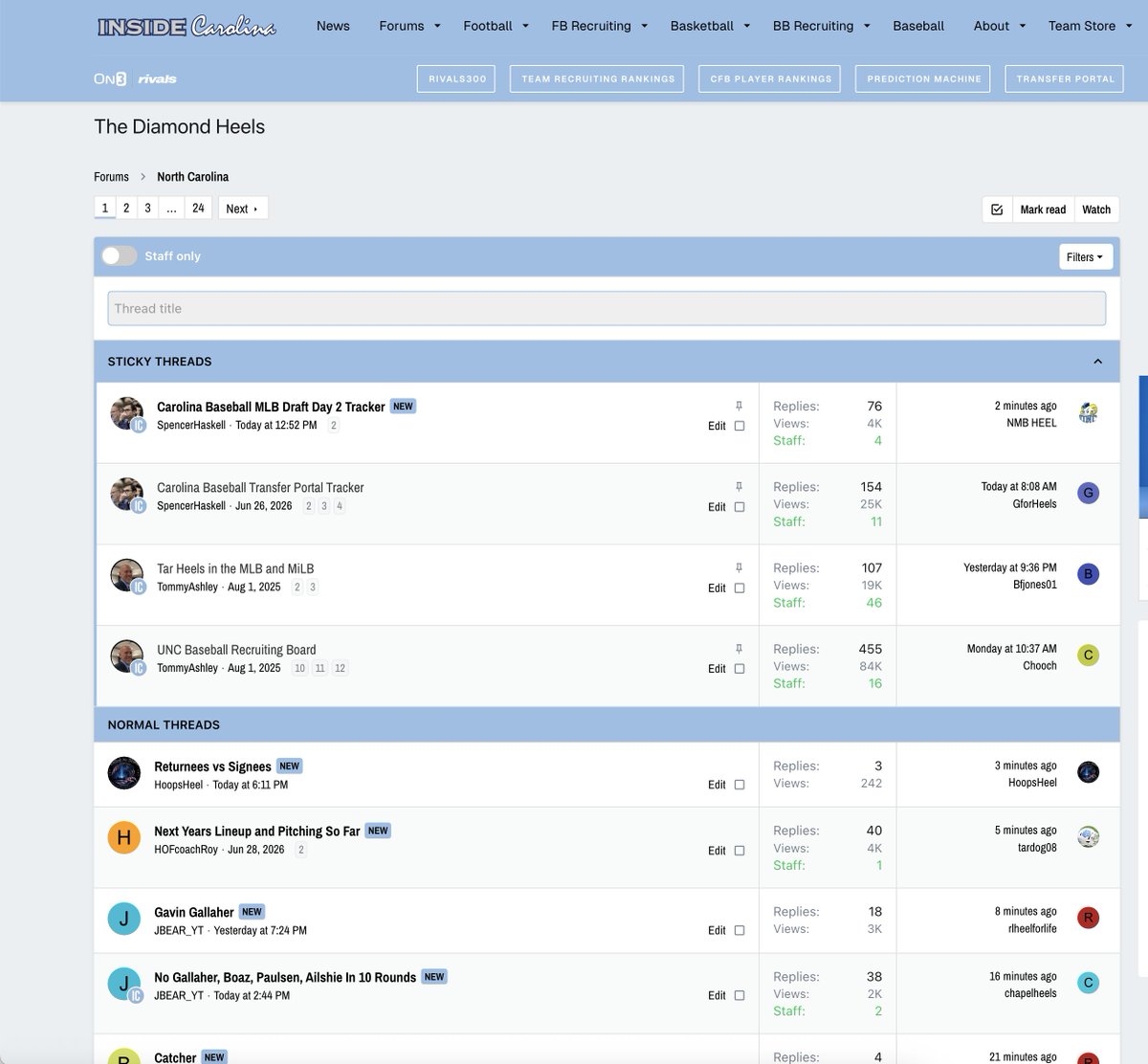Open the Inside Carolina logo homepage

coord(187,26)
